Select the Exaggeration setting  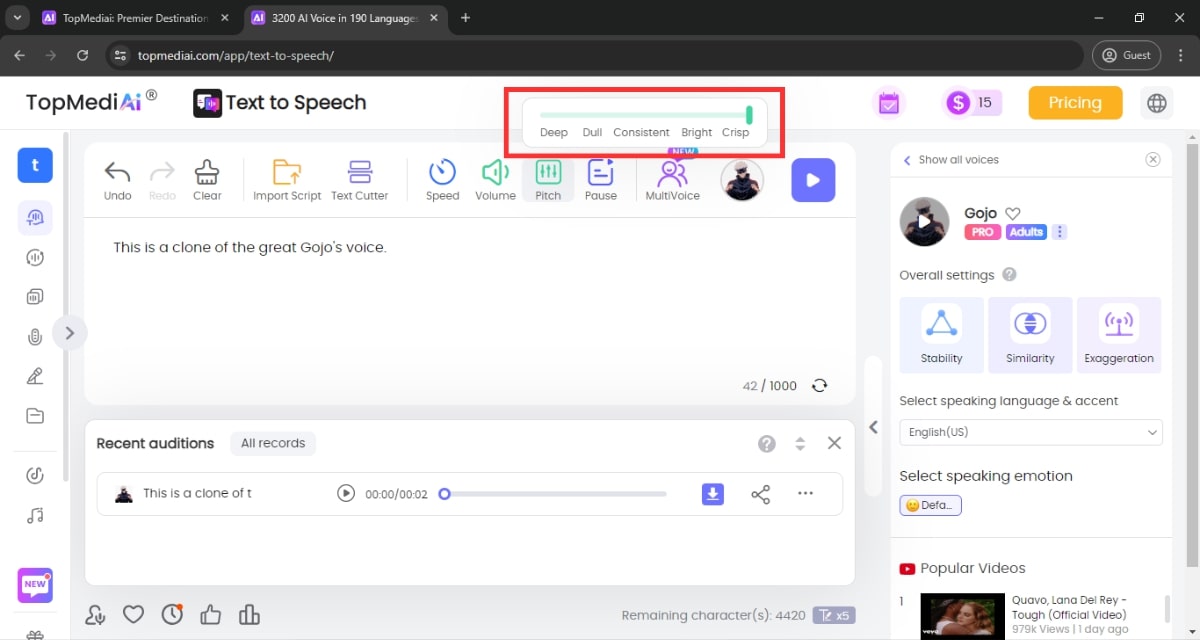click(x=1118, y=335)
